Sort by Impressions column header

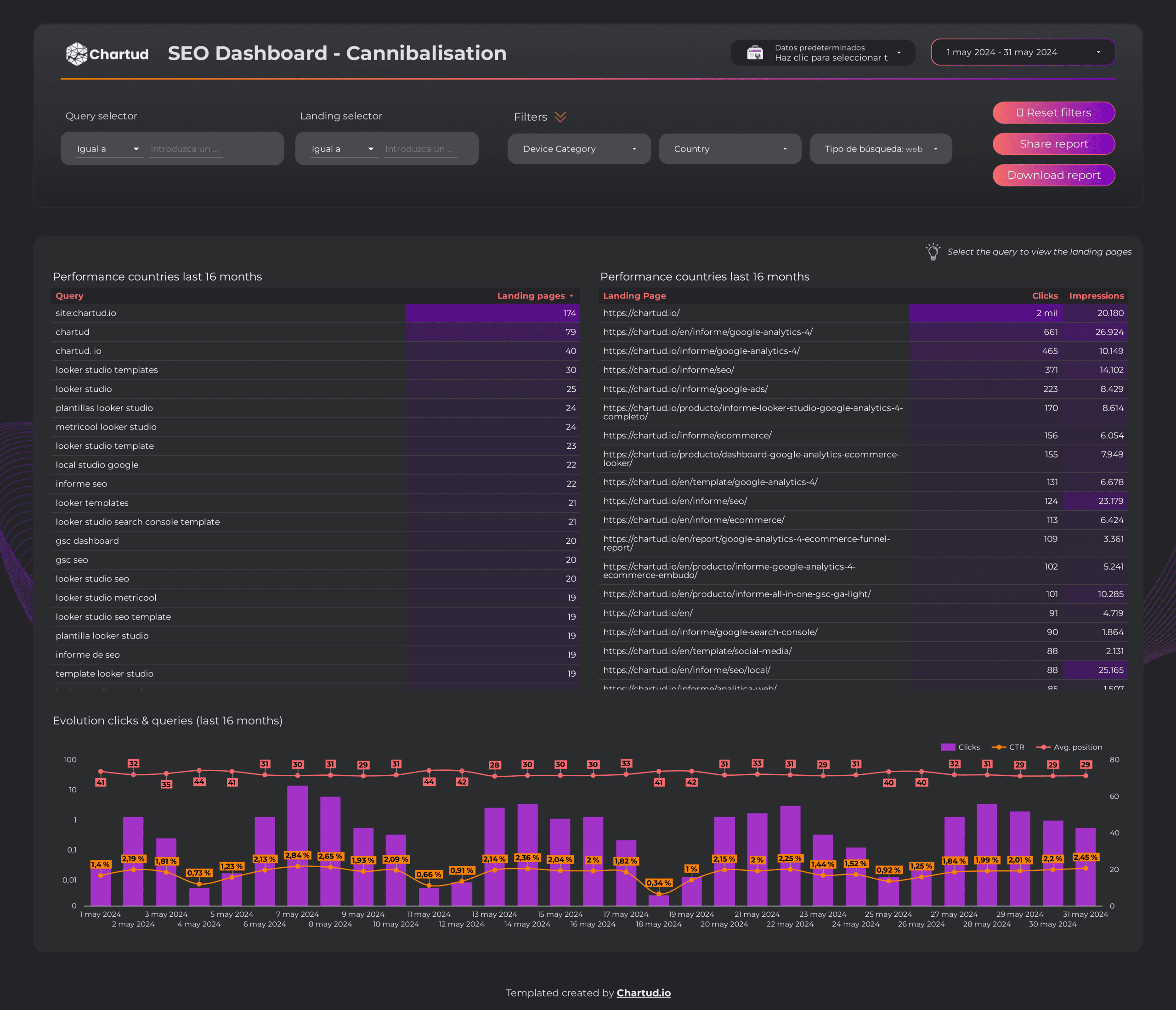pos(1096,296)
